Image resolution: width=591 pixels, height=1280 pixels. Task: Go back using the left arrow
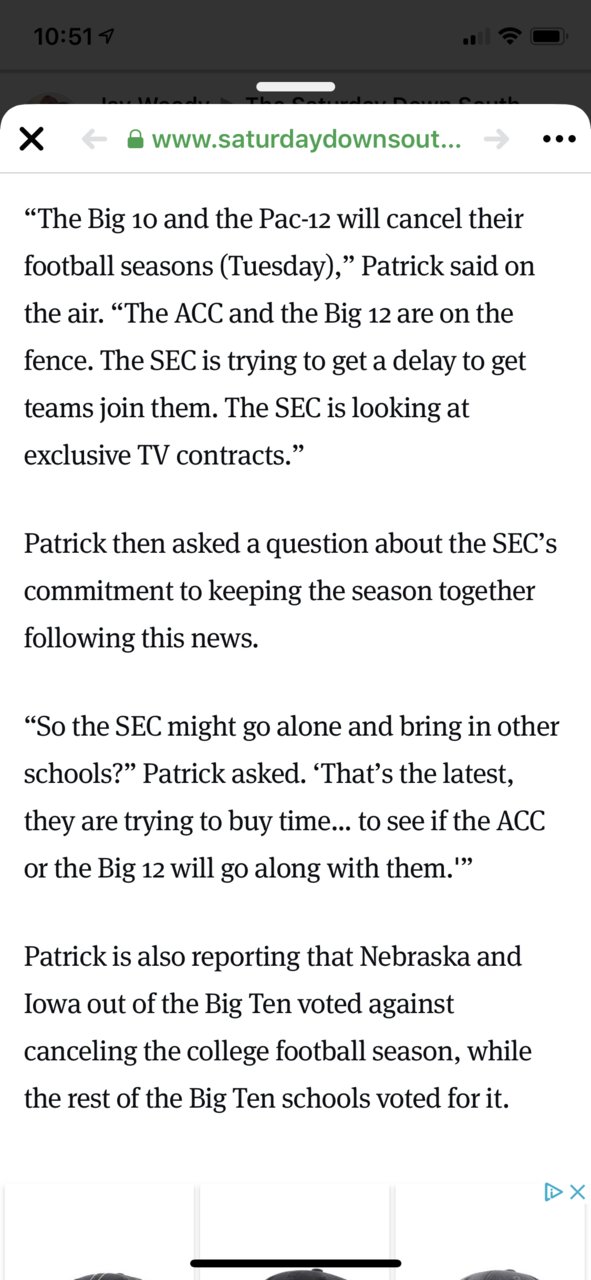pos(95,140)
